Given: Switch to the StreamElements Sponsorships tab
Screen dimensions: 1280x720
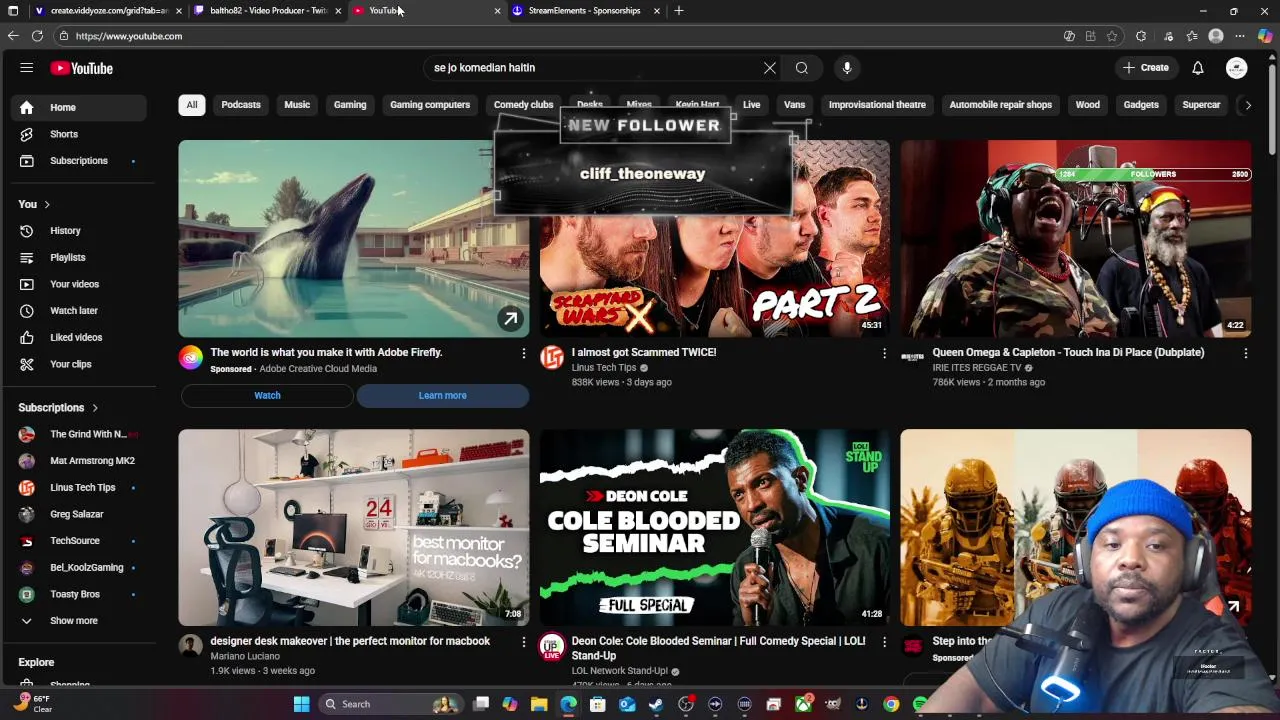Looking at the screenshot, I should pyautogui.click(x=584, y=11).
